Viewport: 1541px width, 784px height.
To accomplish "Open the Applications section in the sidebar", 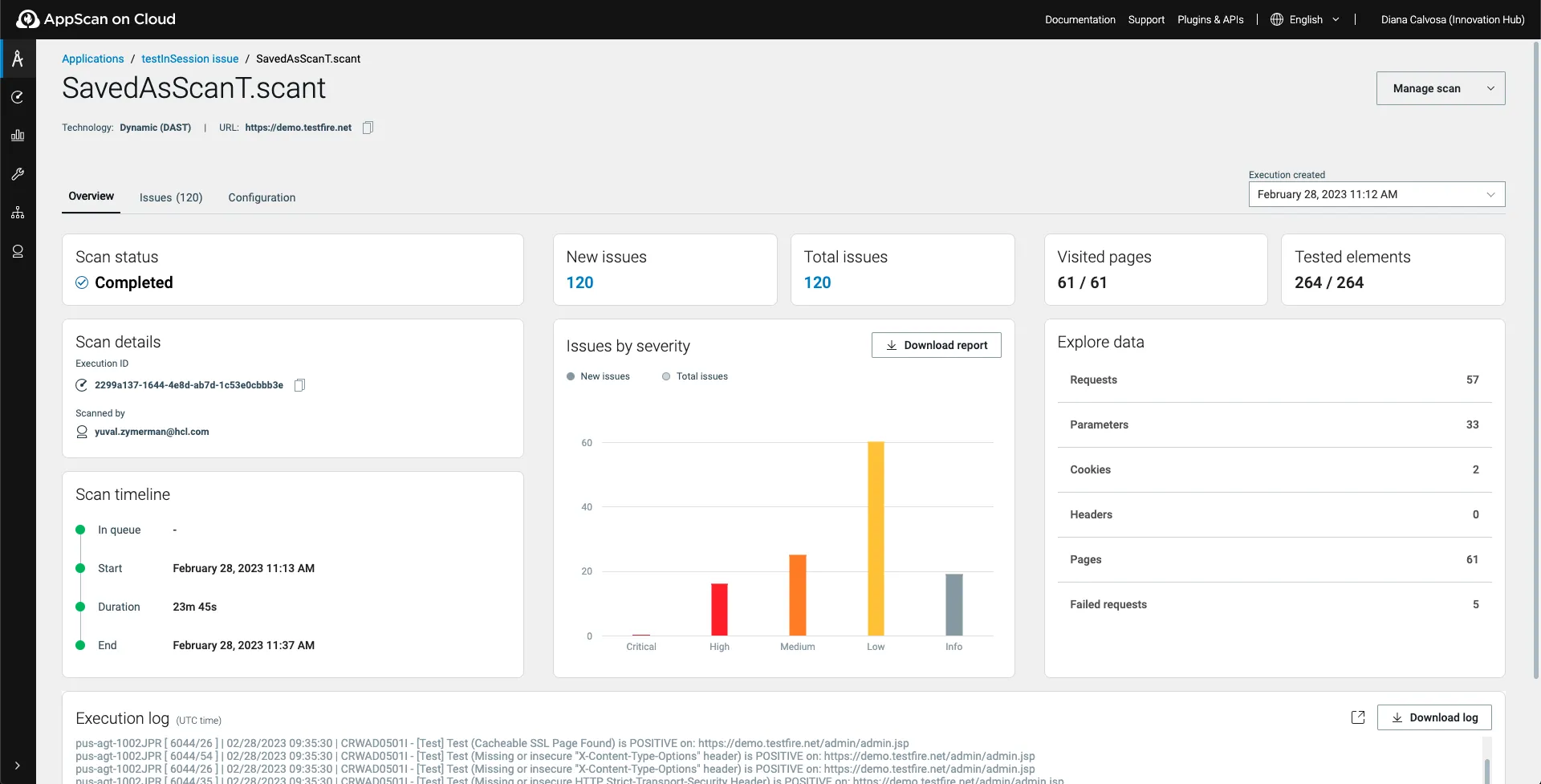I will [18, 58].
